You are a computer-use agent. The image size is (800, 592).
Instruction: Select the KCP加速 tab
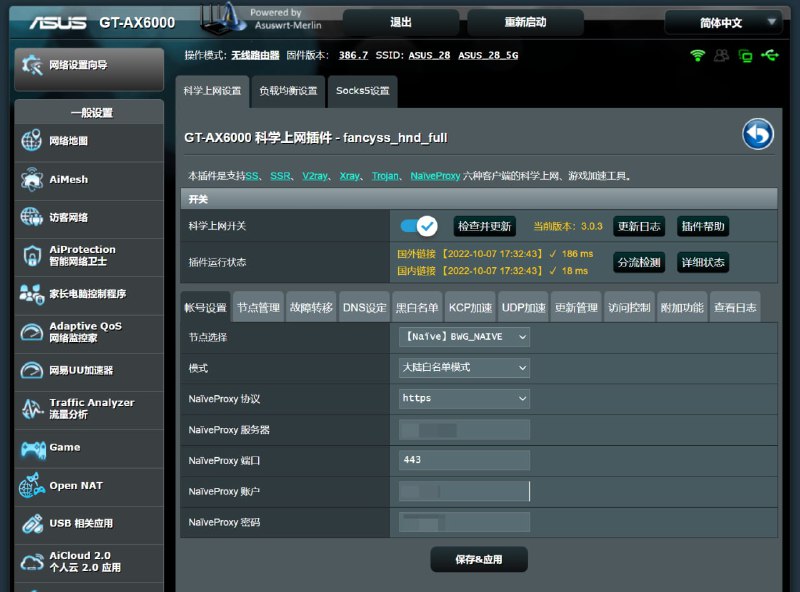[x=470, y=307]
